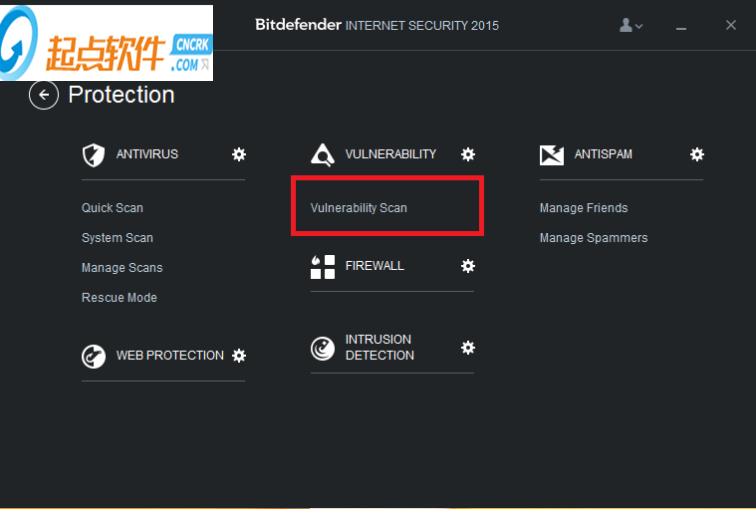The image size is (756, 509).
Task: Click the back arrow next to Protection
Action: (x=43, y=95)
